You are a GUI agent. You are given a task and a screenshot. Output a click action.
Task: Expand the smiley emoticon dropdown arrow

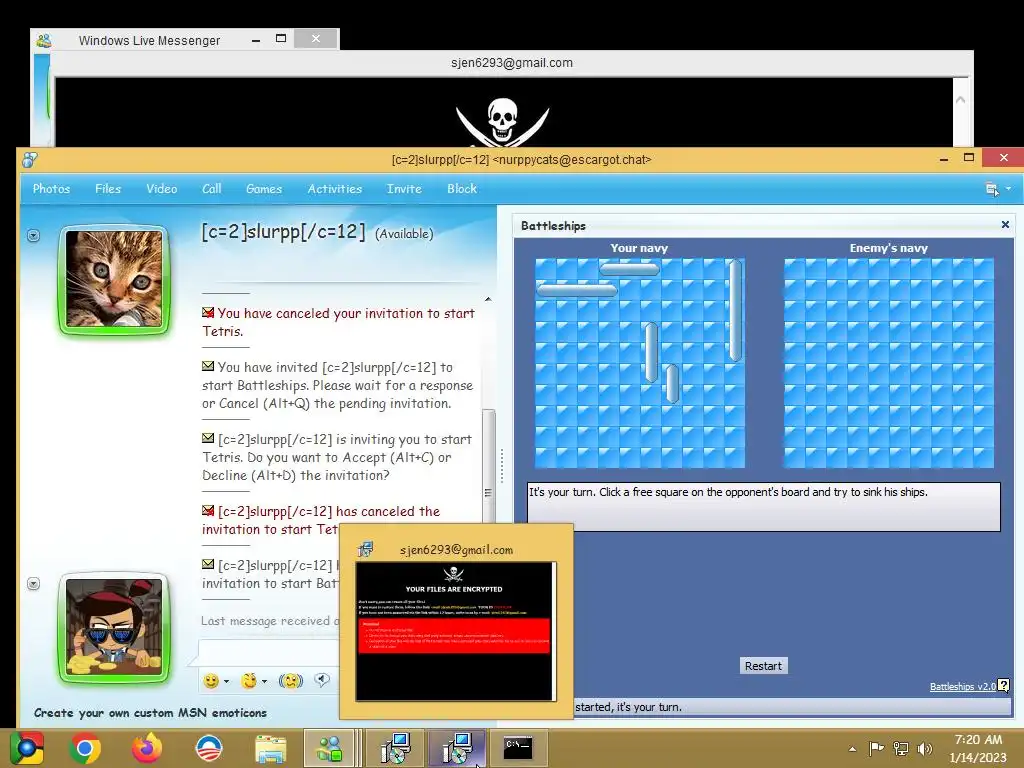click(226, 681)
